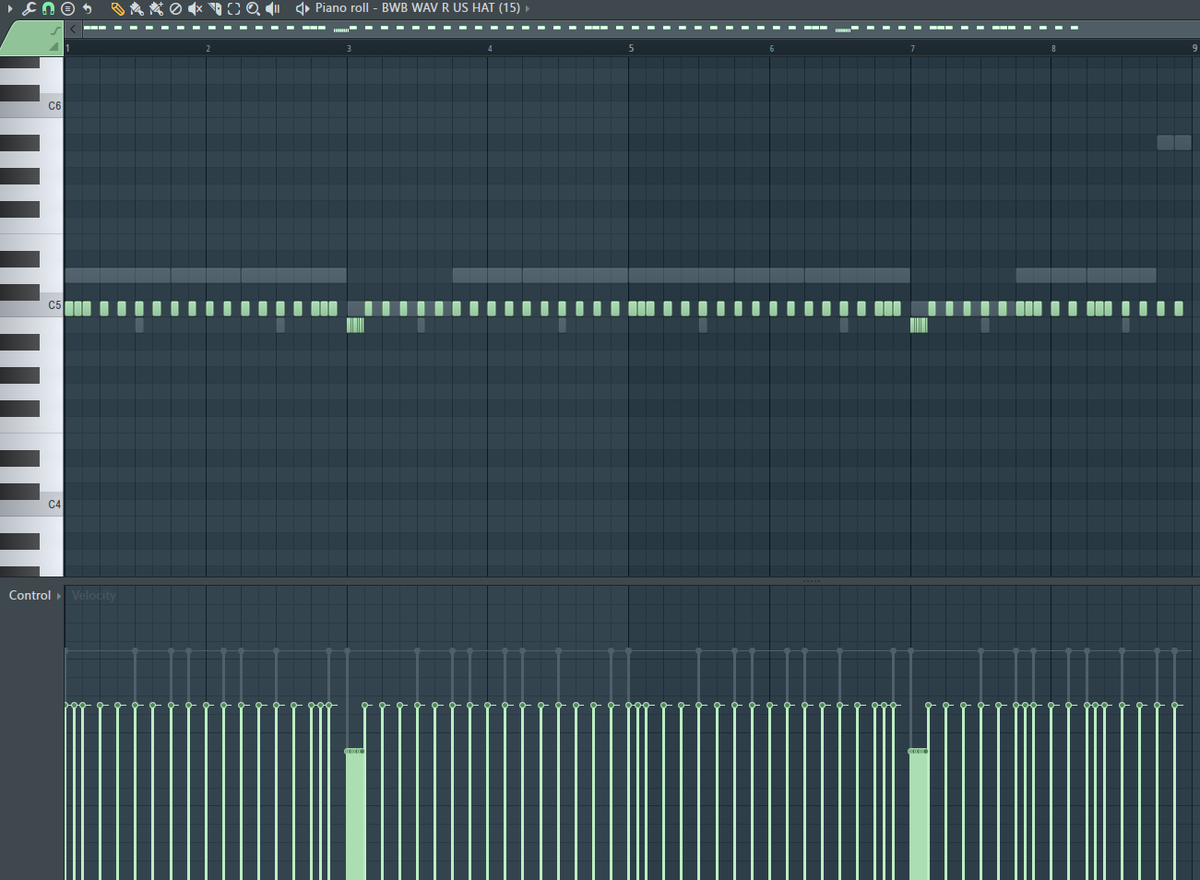Select the Slice tool

pyautogui.click(x=214, y=8)
